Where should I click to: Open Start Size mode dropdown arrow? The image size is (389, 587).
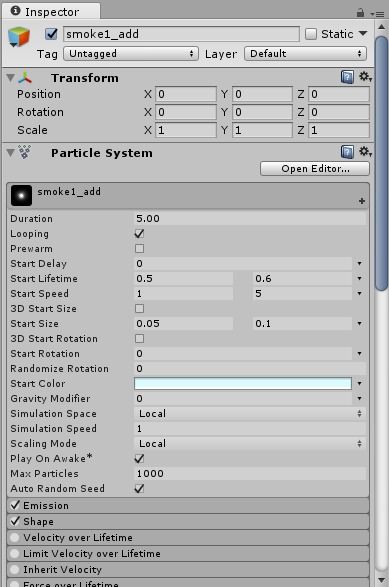[359, 323]
